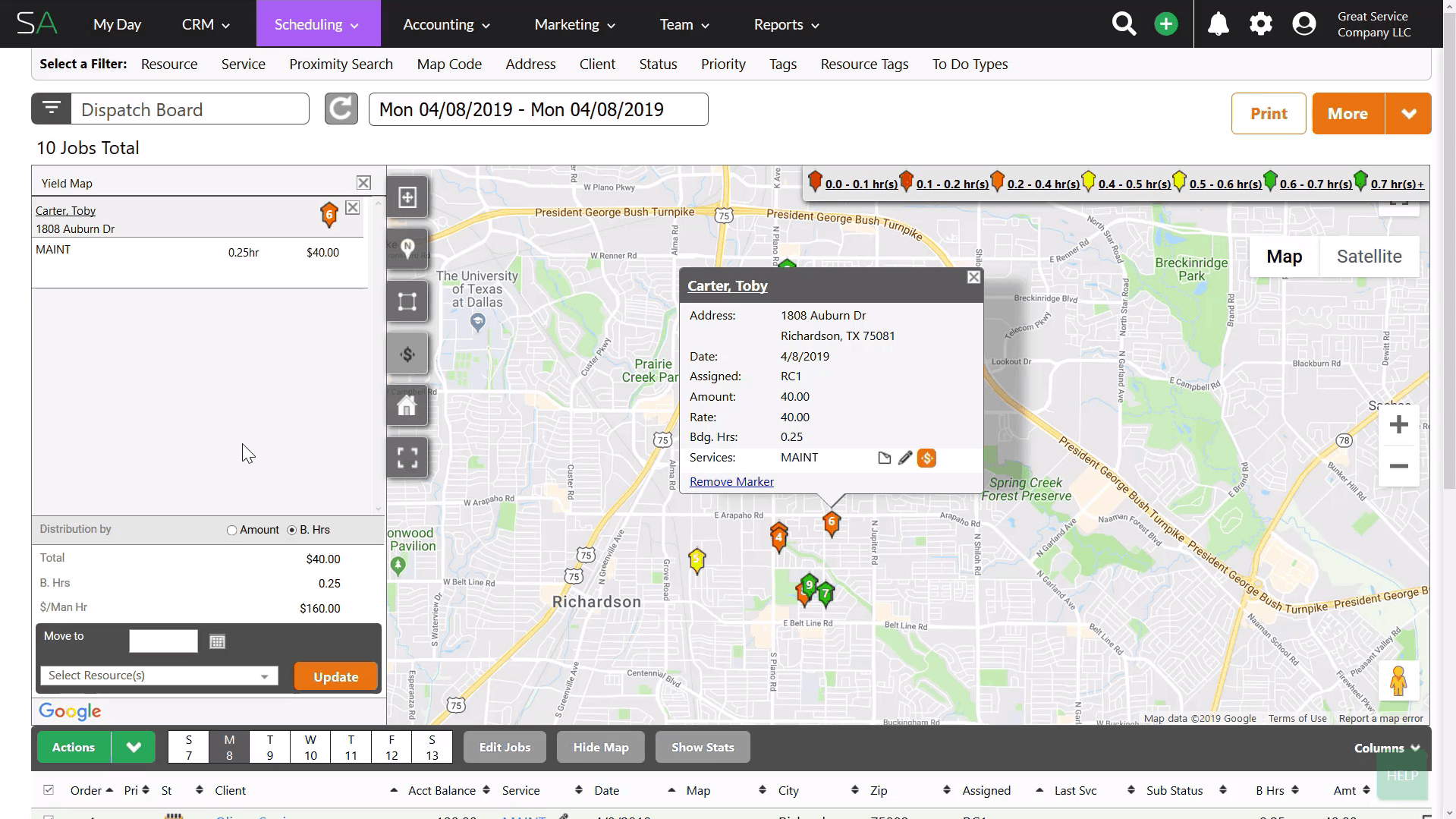Close the Yield Map panel
This screenshot has width=1456, height=819.
click(363, 183)
